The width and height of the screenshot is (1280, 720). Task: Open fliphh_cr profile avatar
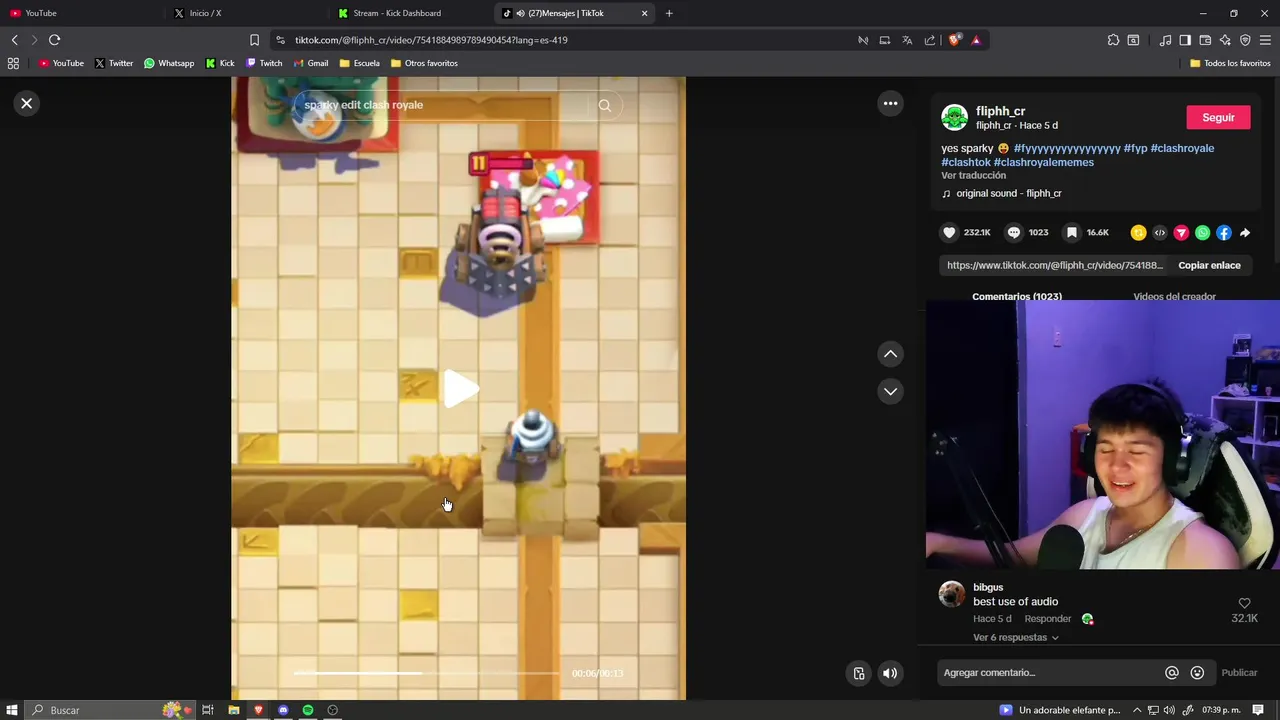(954, 117)
